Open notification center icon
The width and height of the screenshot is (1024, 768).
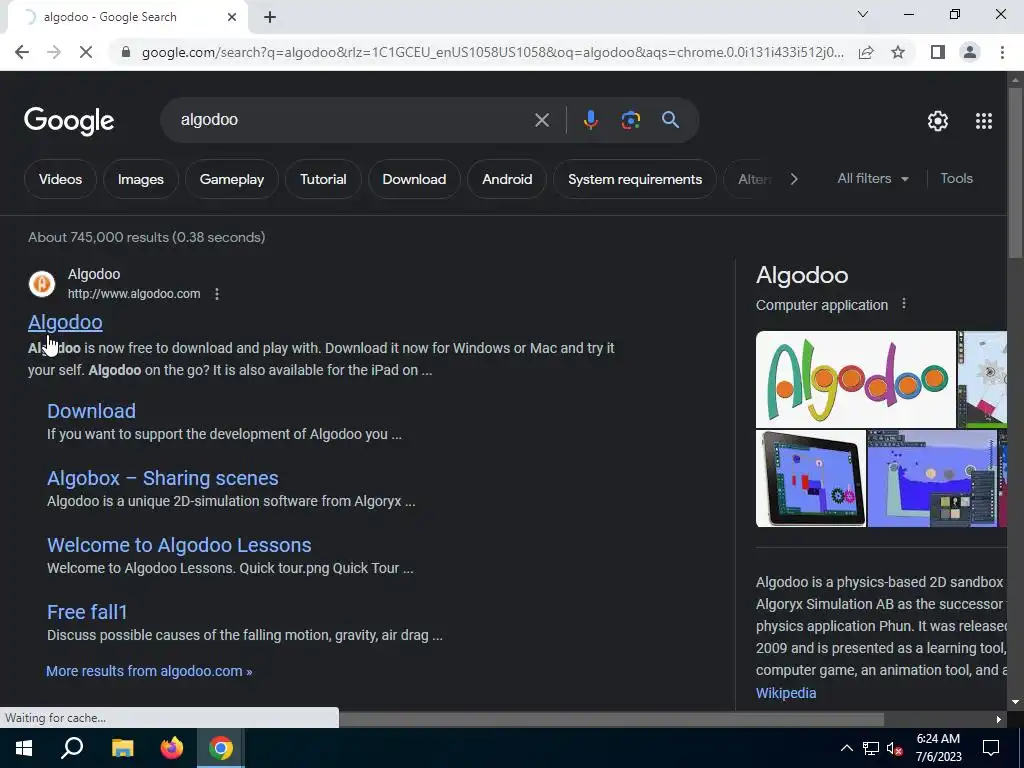point(991,748)
